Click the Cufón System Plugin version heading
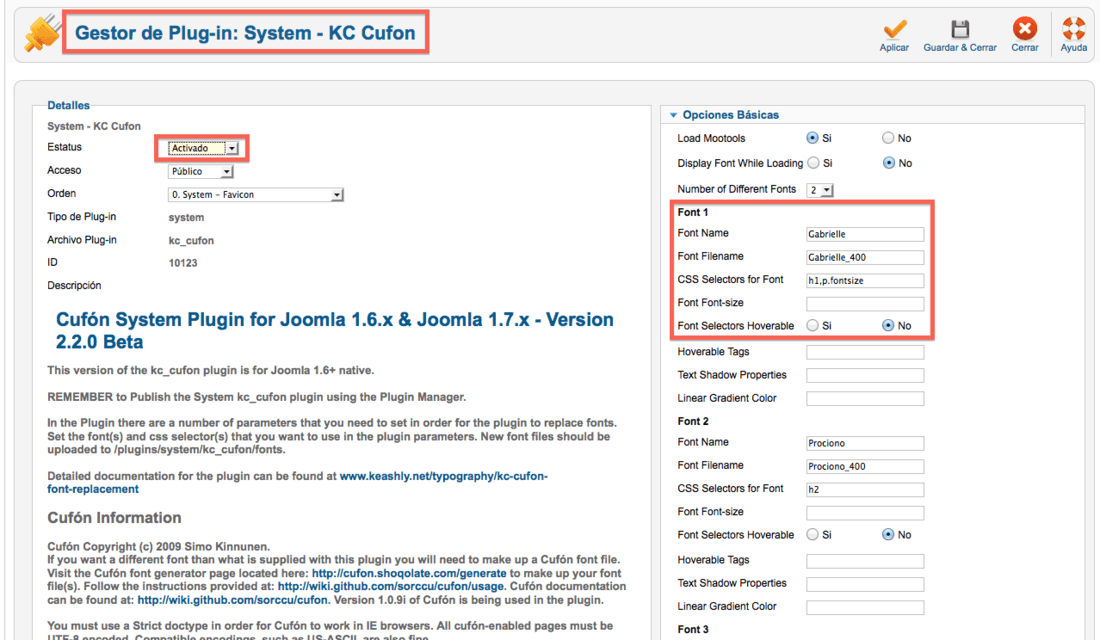Viewport: 1100px width, 640px height. [335, 331]
